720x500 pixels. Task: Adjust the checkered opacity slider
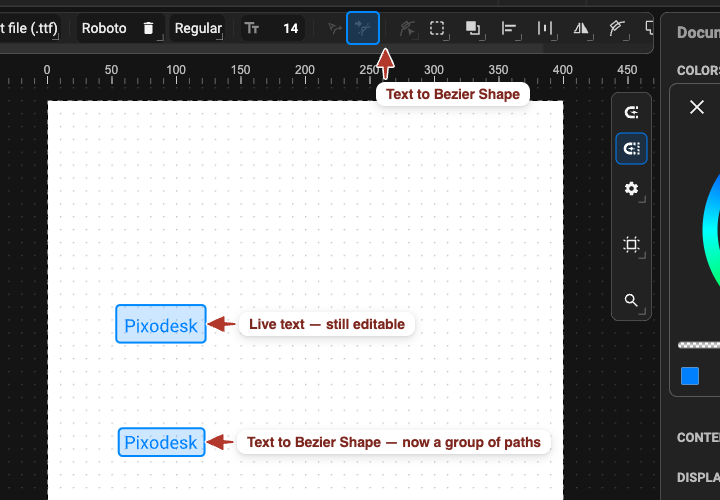point(699,345)
